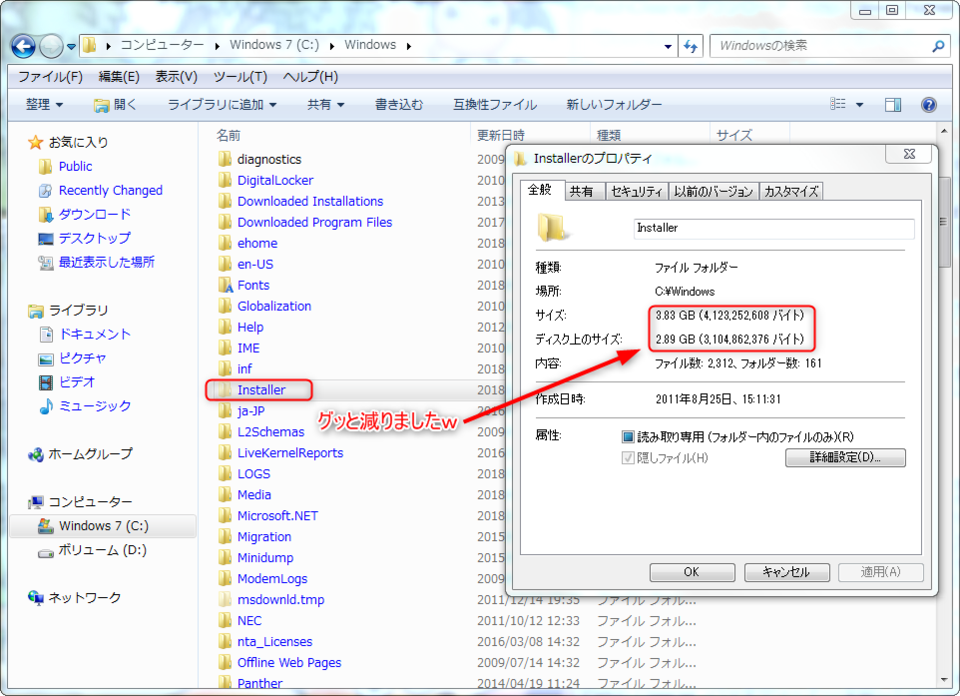Toggle 読み取り専用 checkbox
Viewport: 960px width, 696px height.
[628, 437]
